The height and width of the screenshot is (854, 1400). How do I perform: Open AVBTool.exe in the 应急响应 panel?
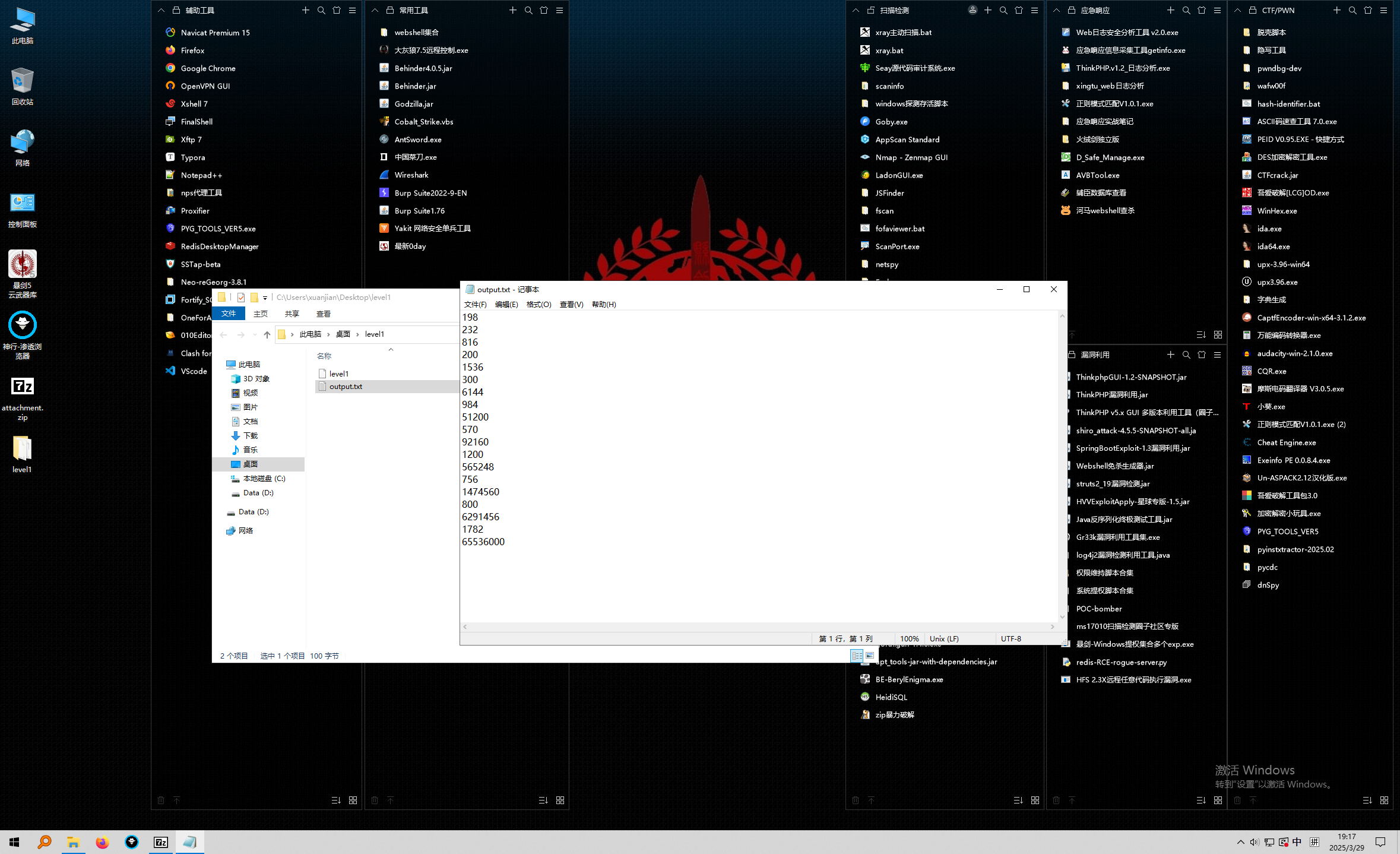(x=1097, y=175)
